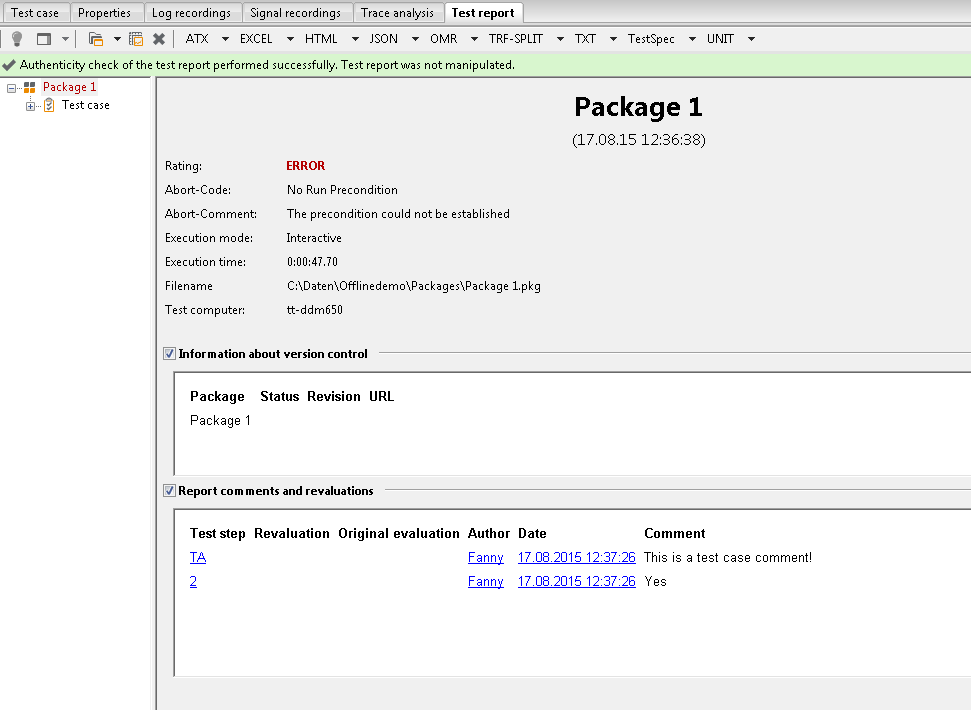Click the 'Yes' comment in row 2

655,582
